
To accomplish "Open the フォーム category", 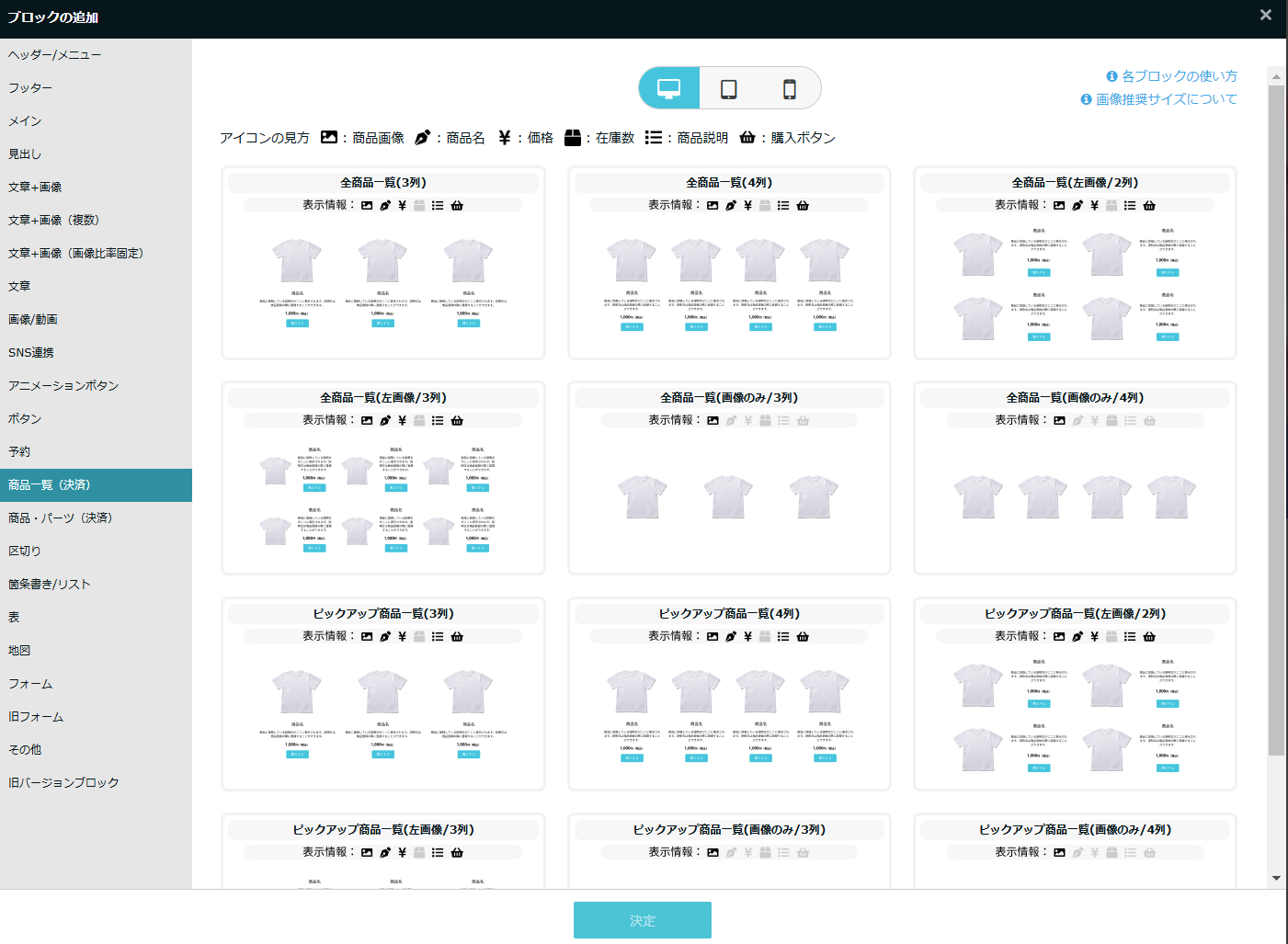I will [96, 684].
